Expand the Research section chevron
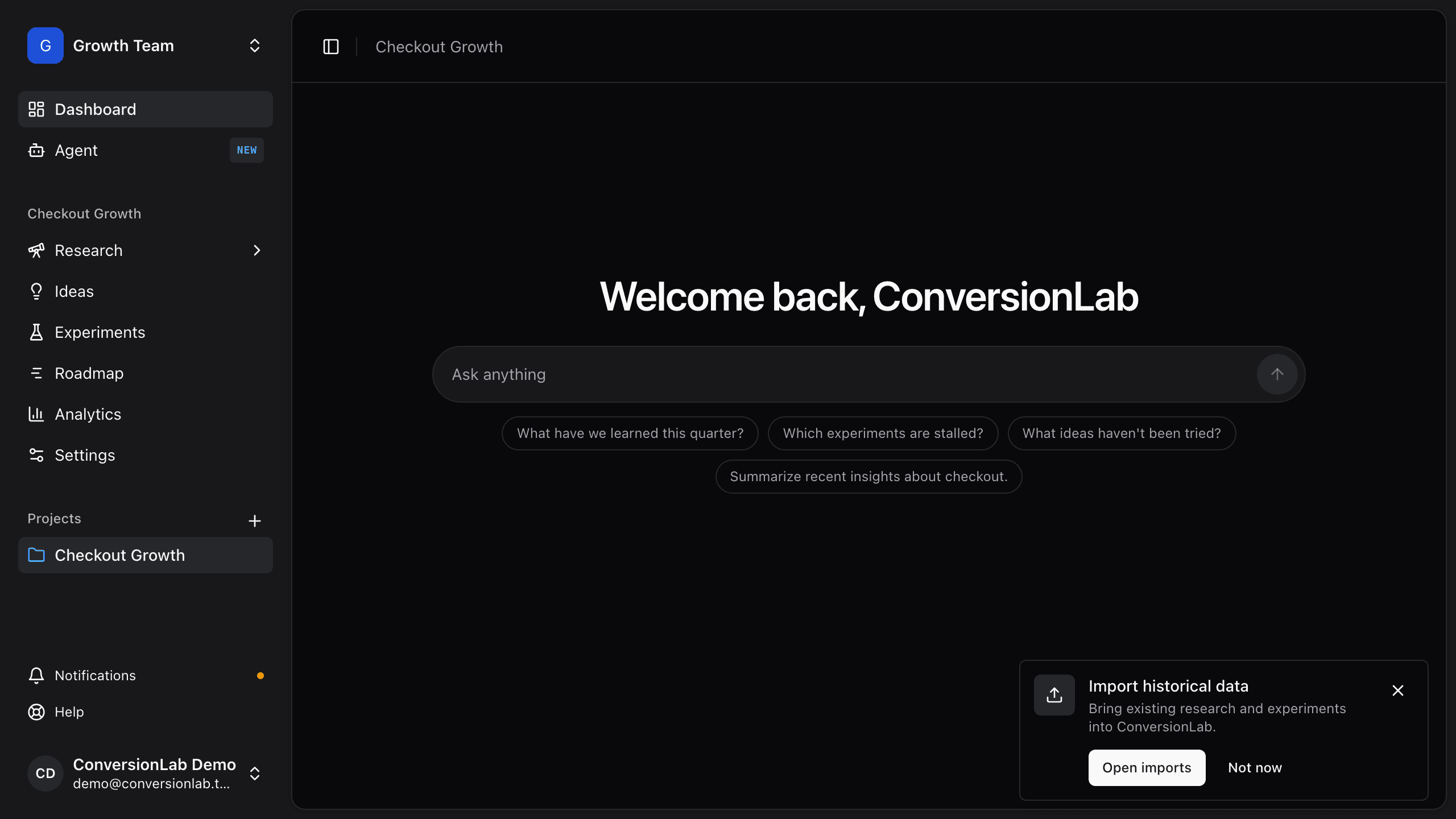 pos(257,250)
